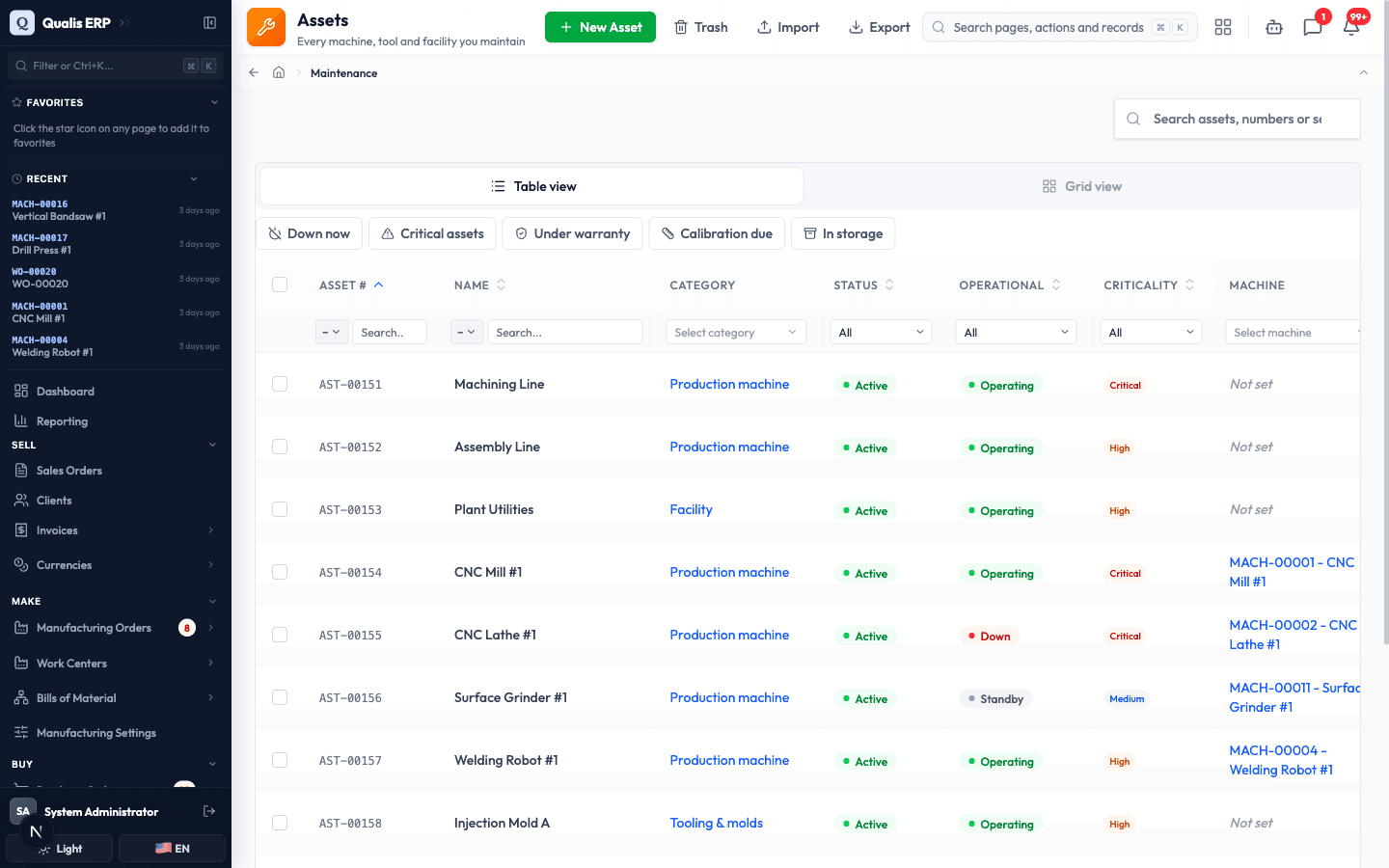Sort by Asset # column arrow
The height and width of the screenshot is (868, 1389).
click(379, 285)
